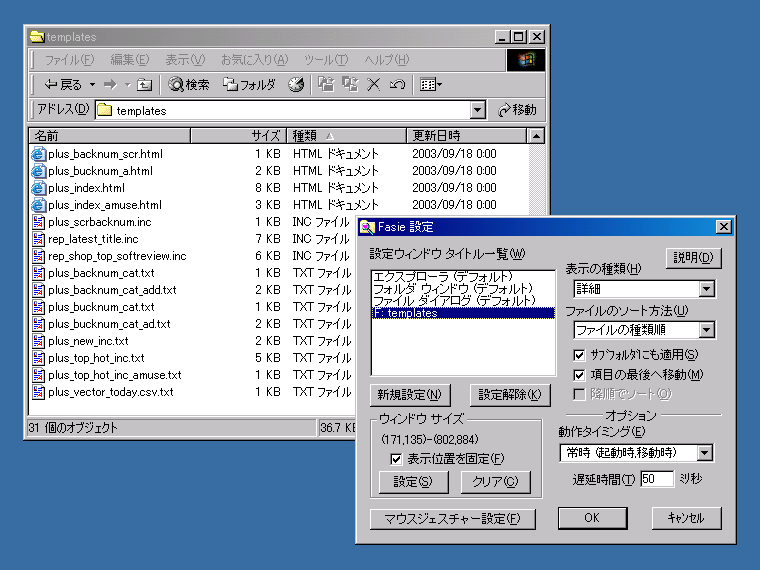
Task: Sort by the 更新日時 column header
Action: pos(466,136)
